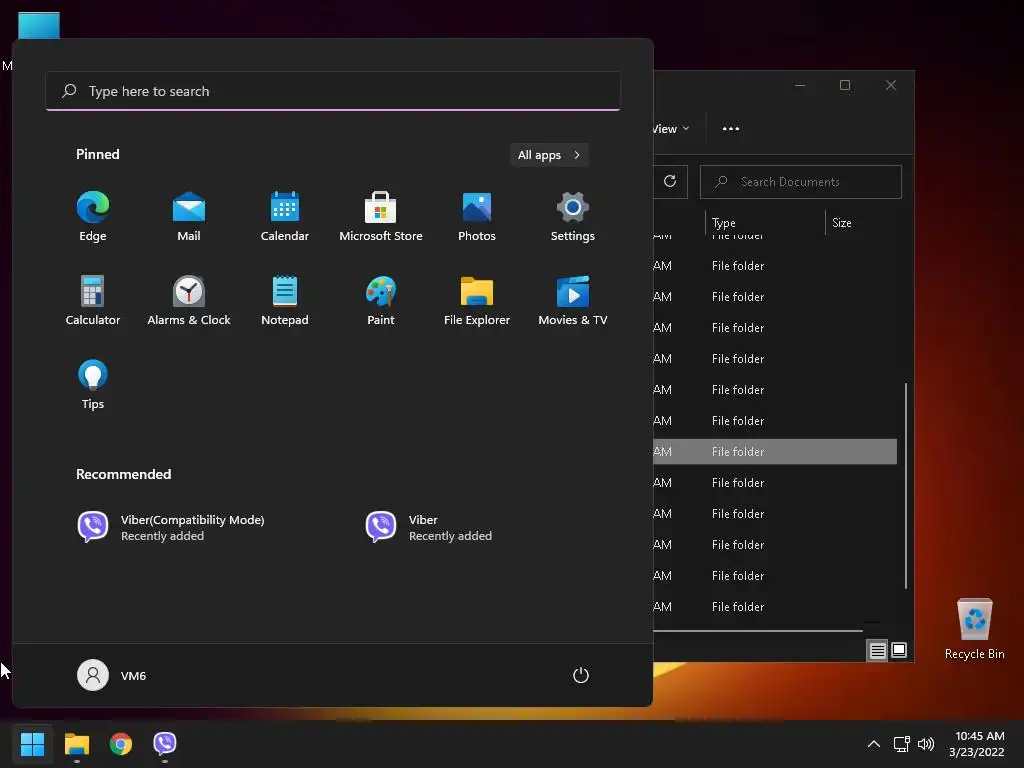The height and width of the screenshot is (768, 1024).
Task: Click refresh button in Explorer window
Action: tap(670, 182)
